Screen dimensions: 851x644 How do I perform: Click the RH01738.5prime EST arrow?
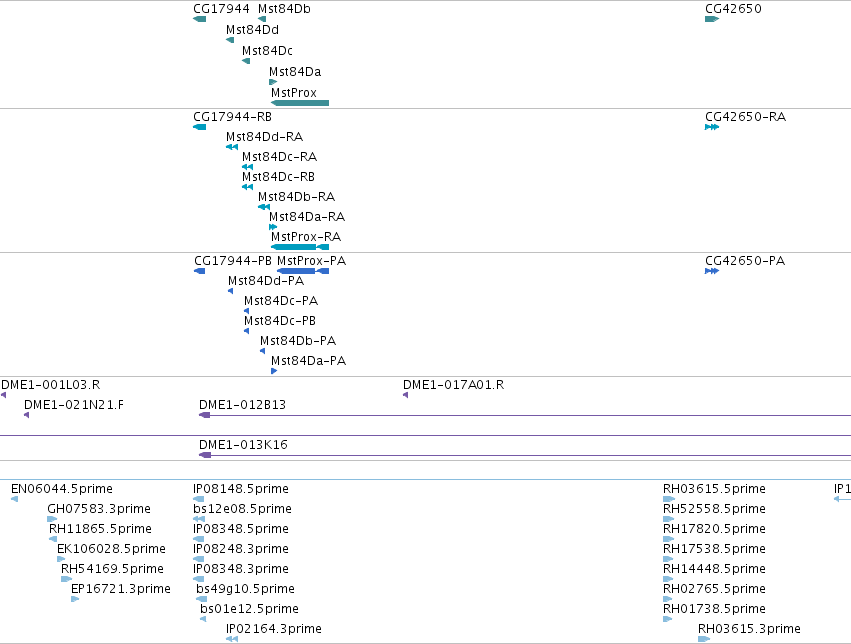pos(668,620)
